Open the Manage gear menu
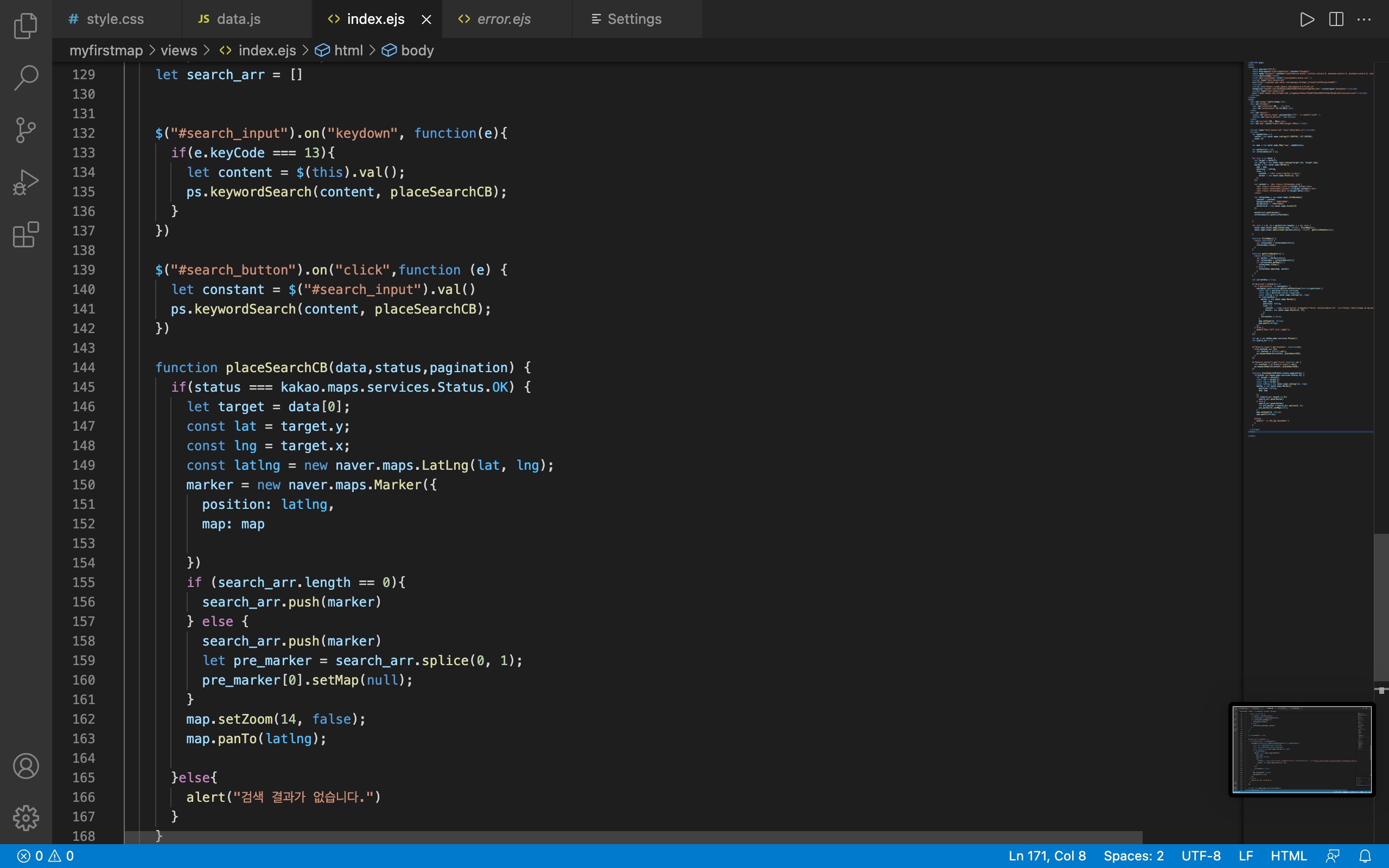Image resolution: width=1389 pixels, height=868 pixels. [x=26, y=818]
